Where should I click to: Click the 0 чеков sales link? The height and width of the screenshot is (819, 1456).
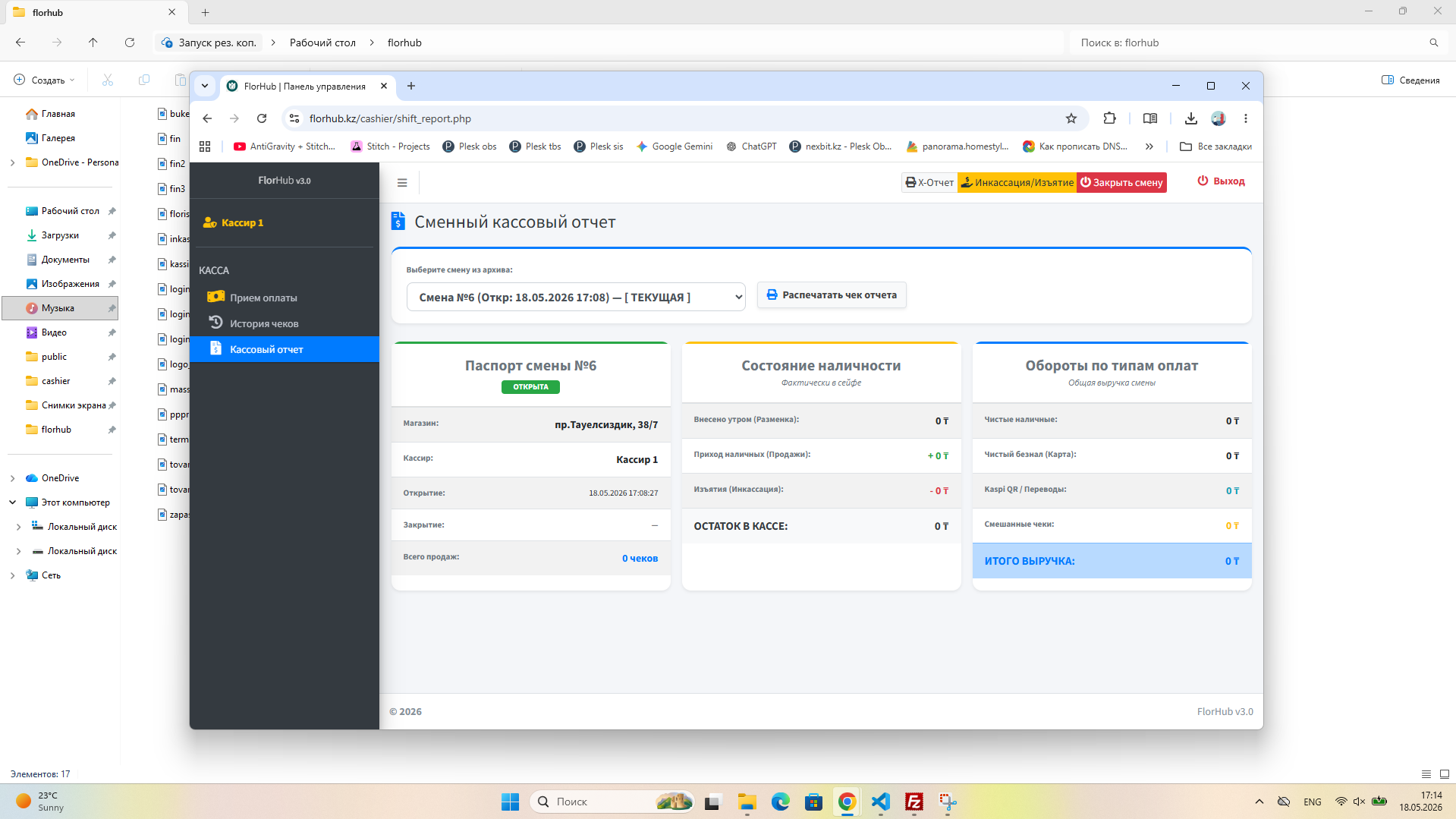(640, 558)
